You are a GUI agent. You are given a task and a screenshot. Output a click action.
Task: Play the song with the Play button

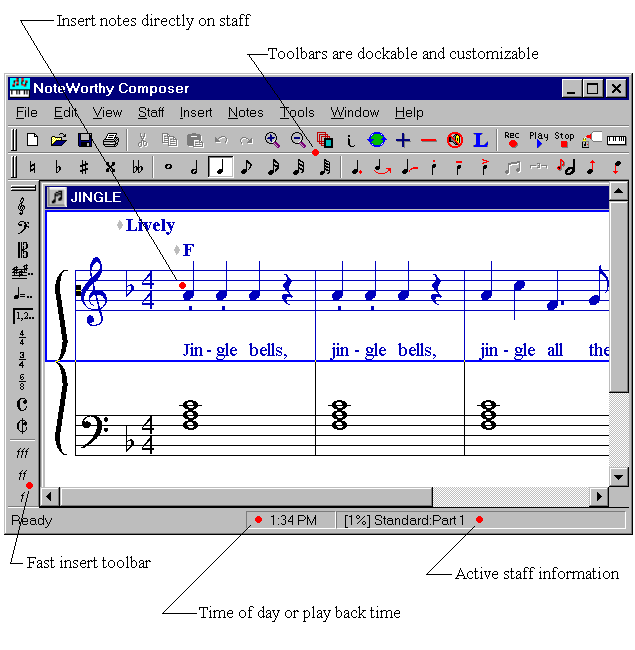pyautogui.click(x=538, y=139)
